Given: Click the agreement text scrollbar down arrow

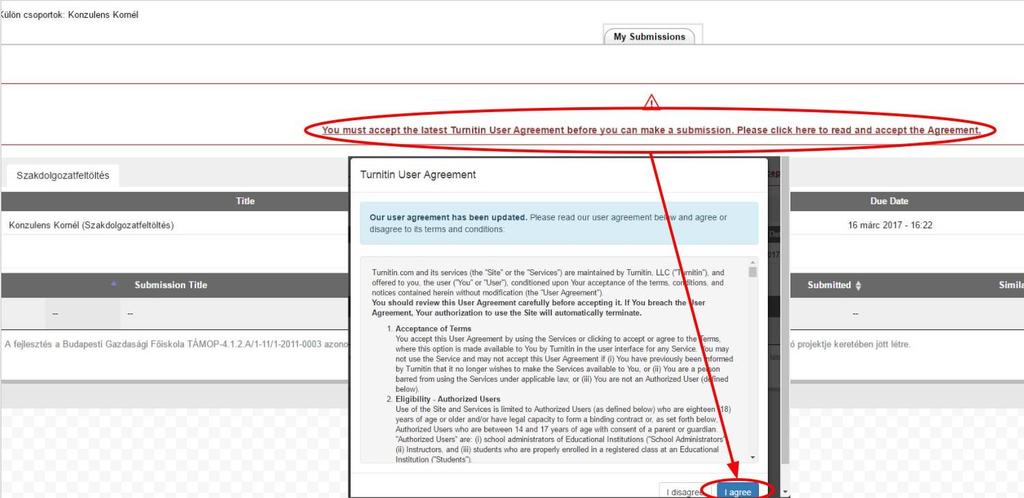Looking at the screenshot, I should pyautogui.click(x=753, y=458).
